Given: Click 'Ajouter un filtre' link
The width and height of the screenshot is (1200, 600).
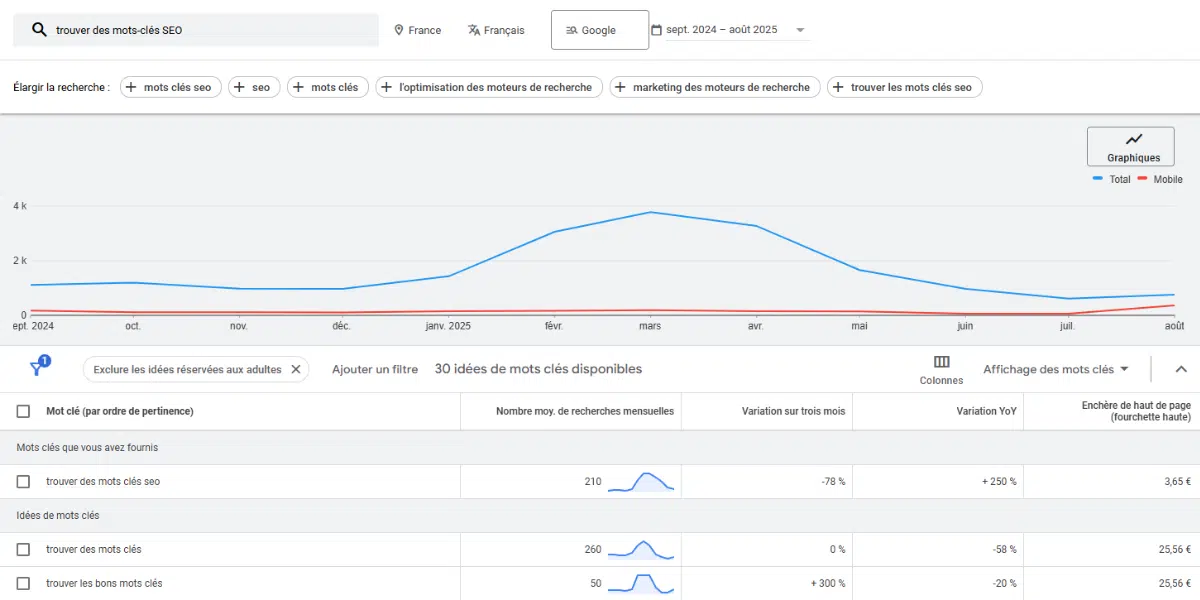Looking at the screenshot, I should click(375, 369).
